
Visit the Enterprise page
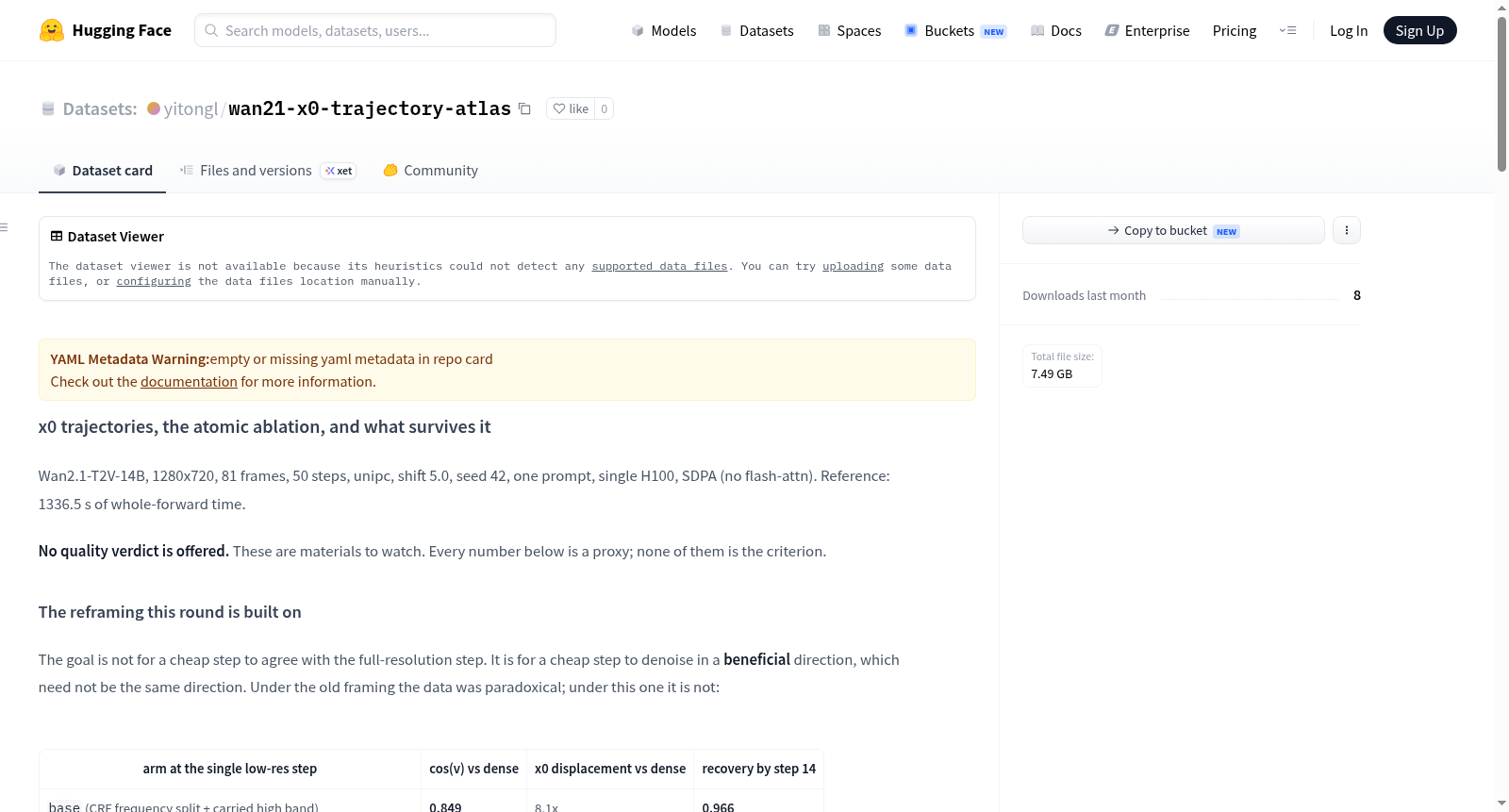tap(1147, 30)
